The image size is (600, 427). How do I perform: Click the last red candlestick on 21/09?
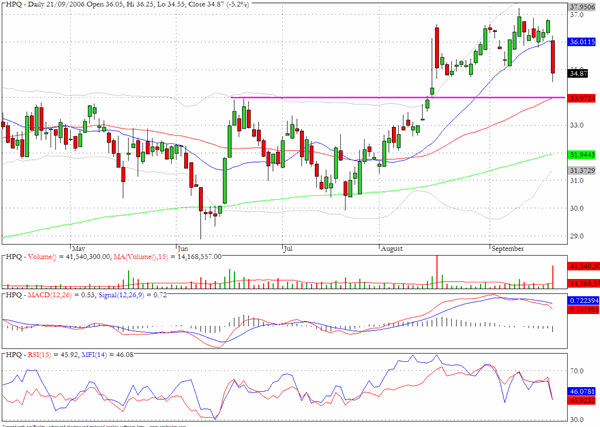[553, 57]
